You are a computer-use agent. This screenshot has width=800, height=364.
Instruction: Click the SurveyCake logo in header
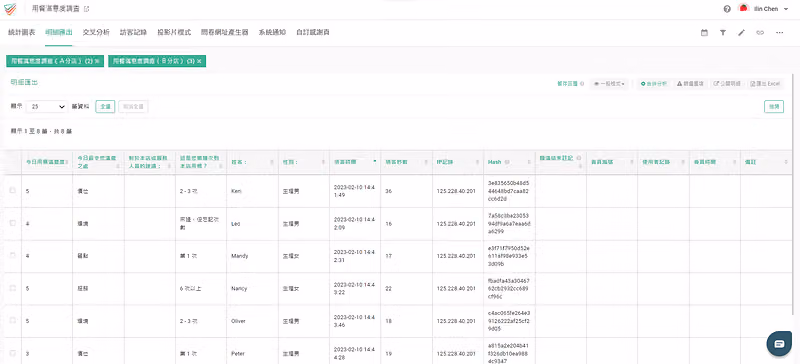pos(10,9)
